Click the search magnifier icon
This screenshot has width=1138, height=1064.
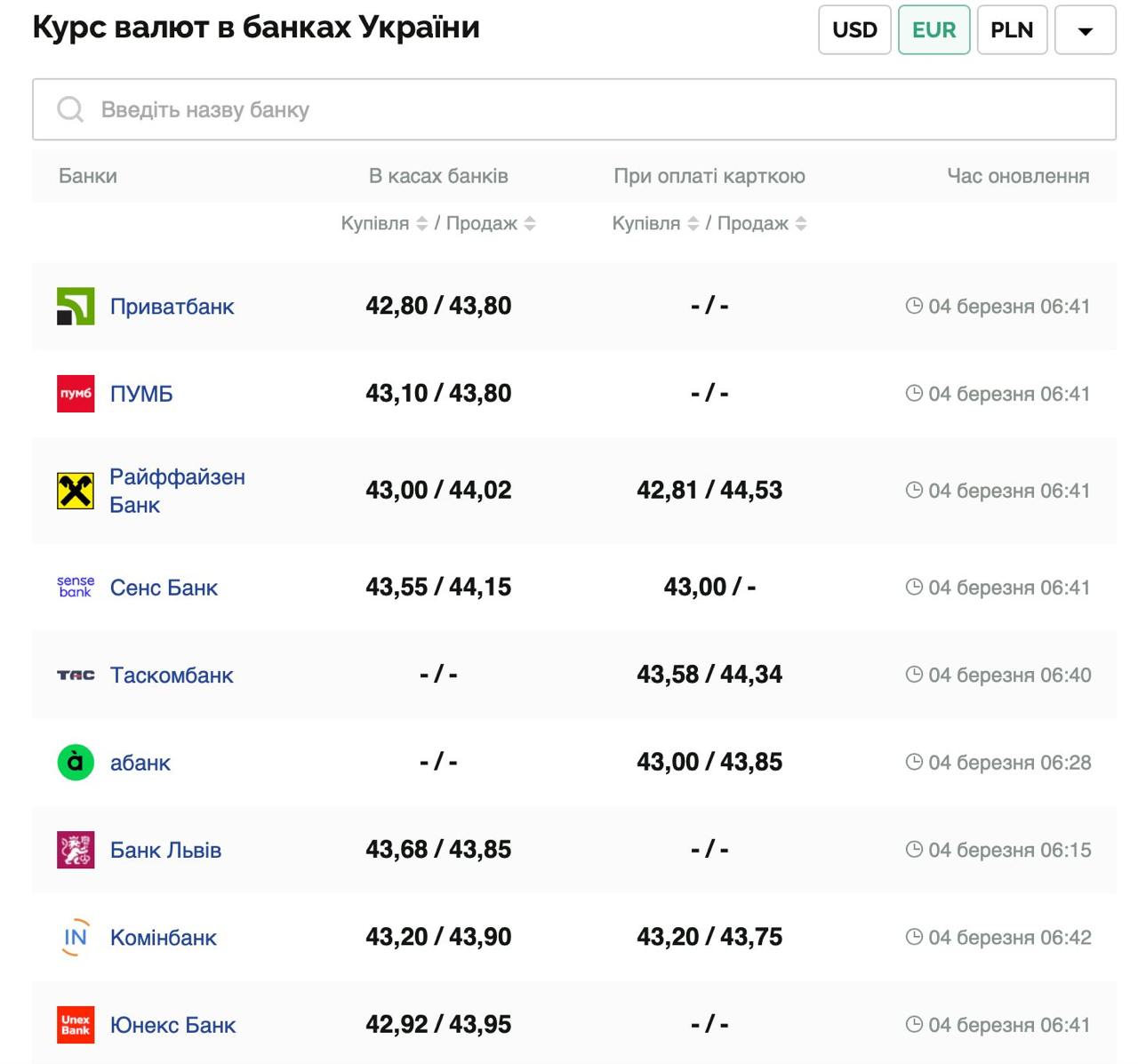70,109
